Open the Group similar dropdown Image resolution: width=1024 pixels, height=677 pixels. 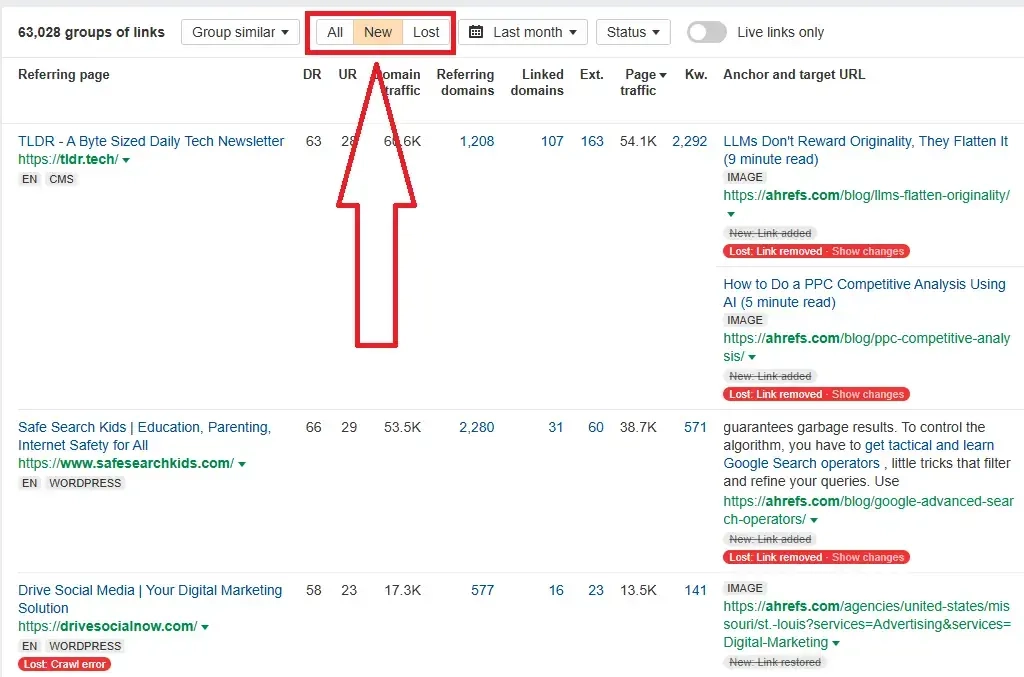240,32
